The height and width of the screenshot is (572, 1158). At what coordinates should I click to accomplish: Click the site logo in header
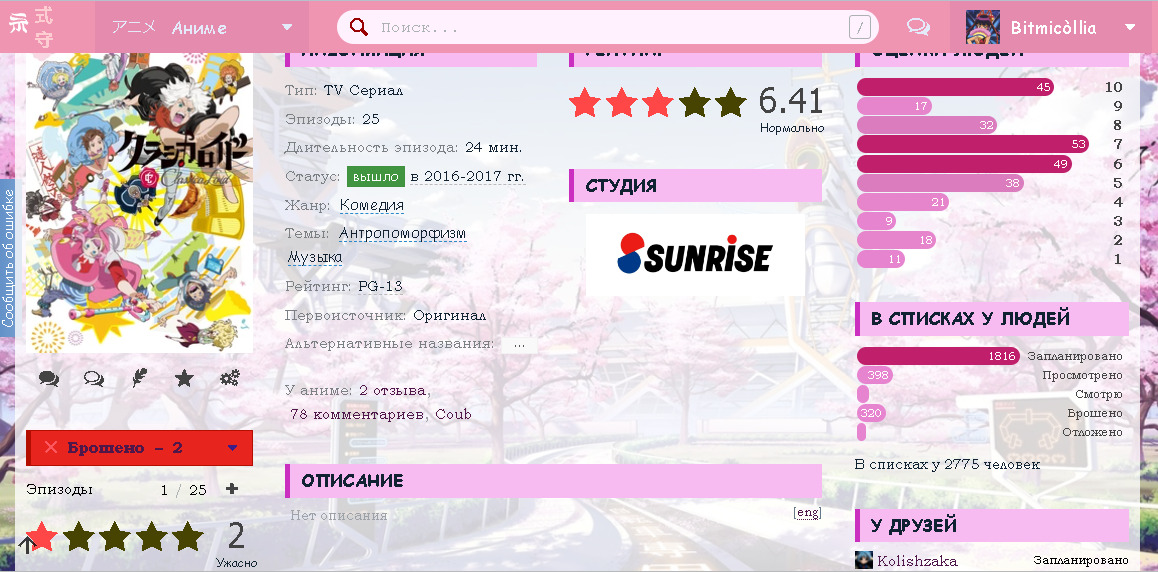click(x=29, y=27)
